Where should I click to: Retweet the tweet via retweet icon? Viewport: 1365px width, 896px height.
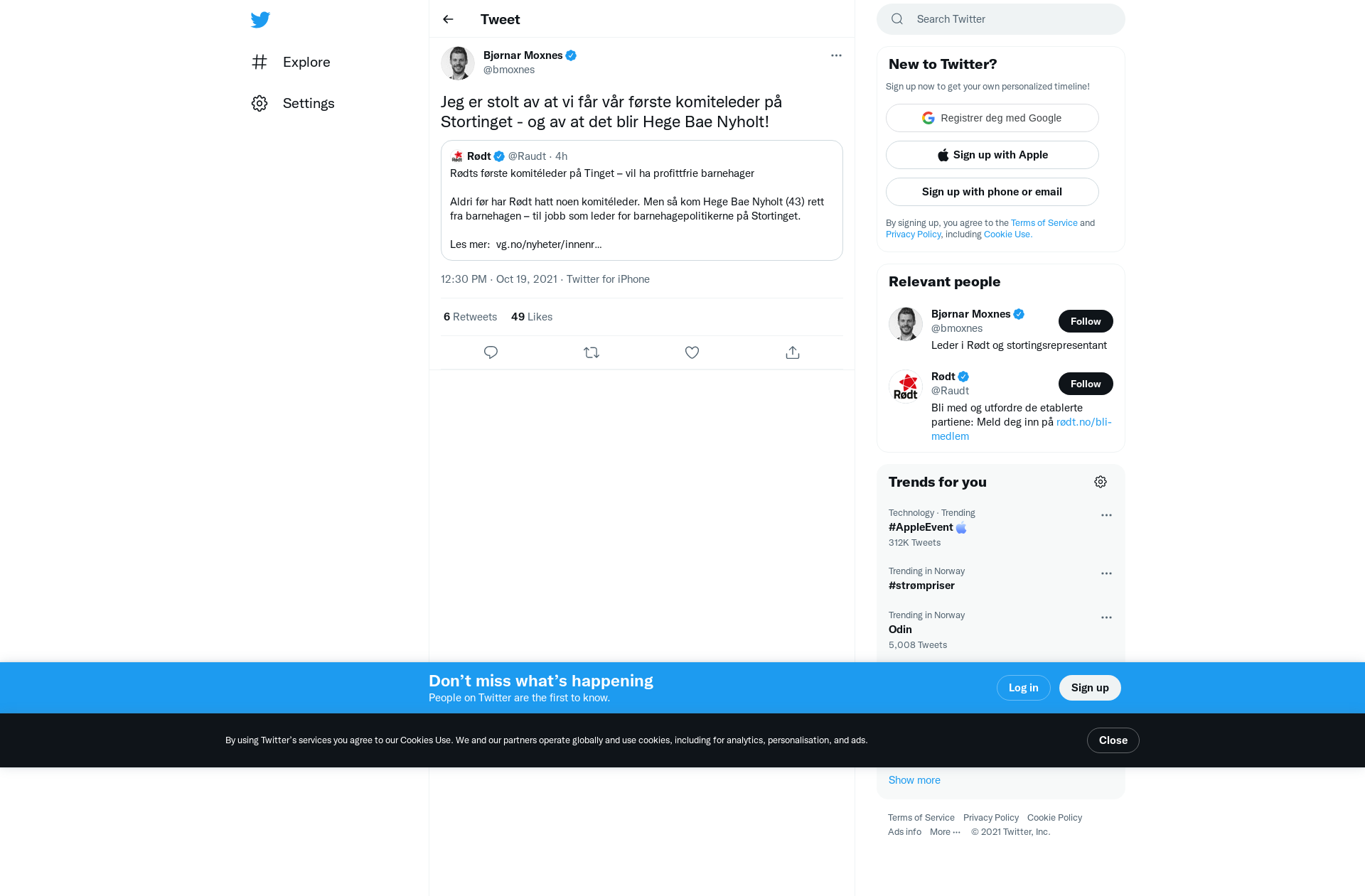coord(591,352)
